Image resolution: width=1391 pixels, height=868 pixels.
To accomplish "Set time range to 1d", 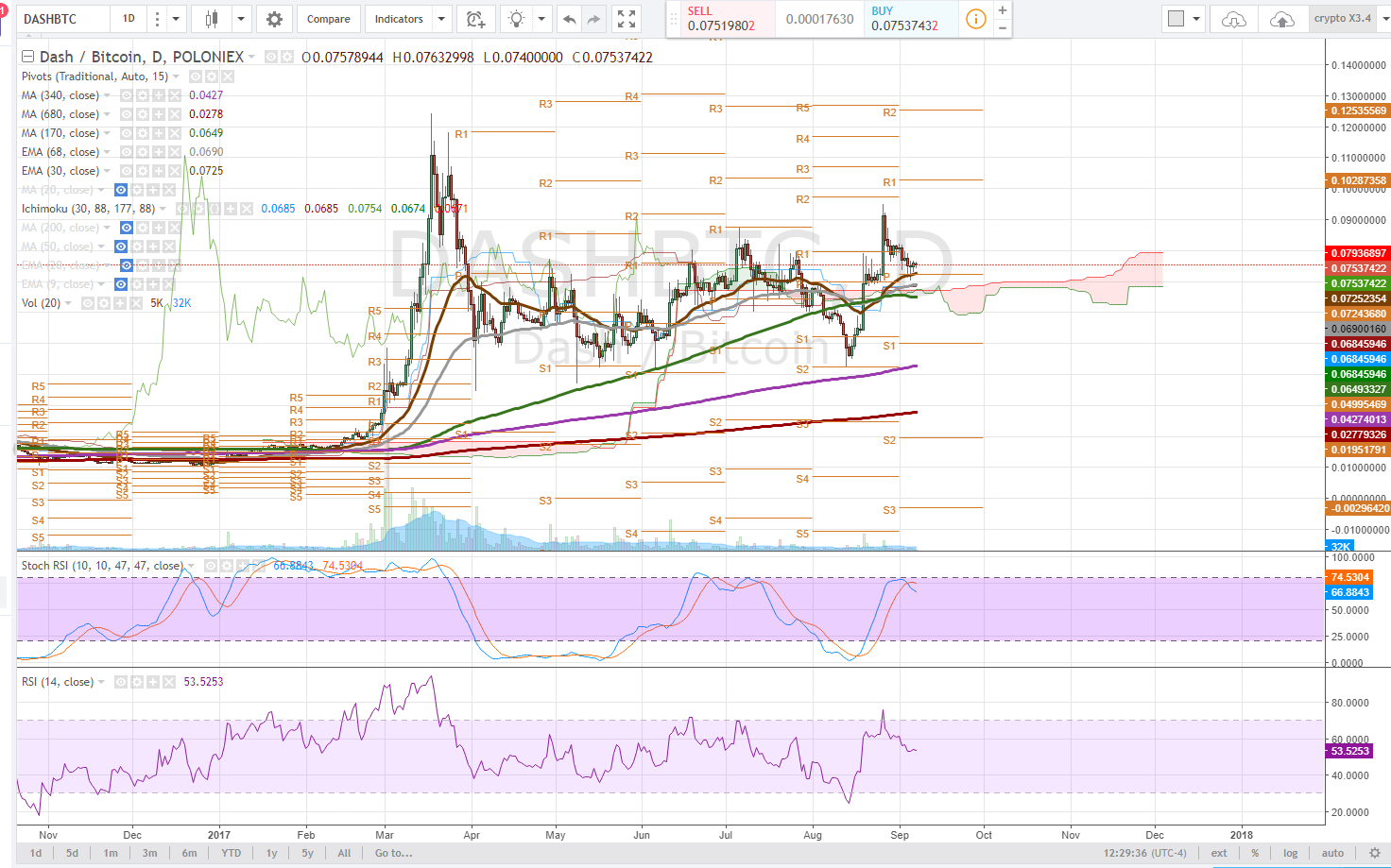I will (36, 853).
